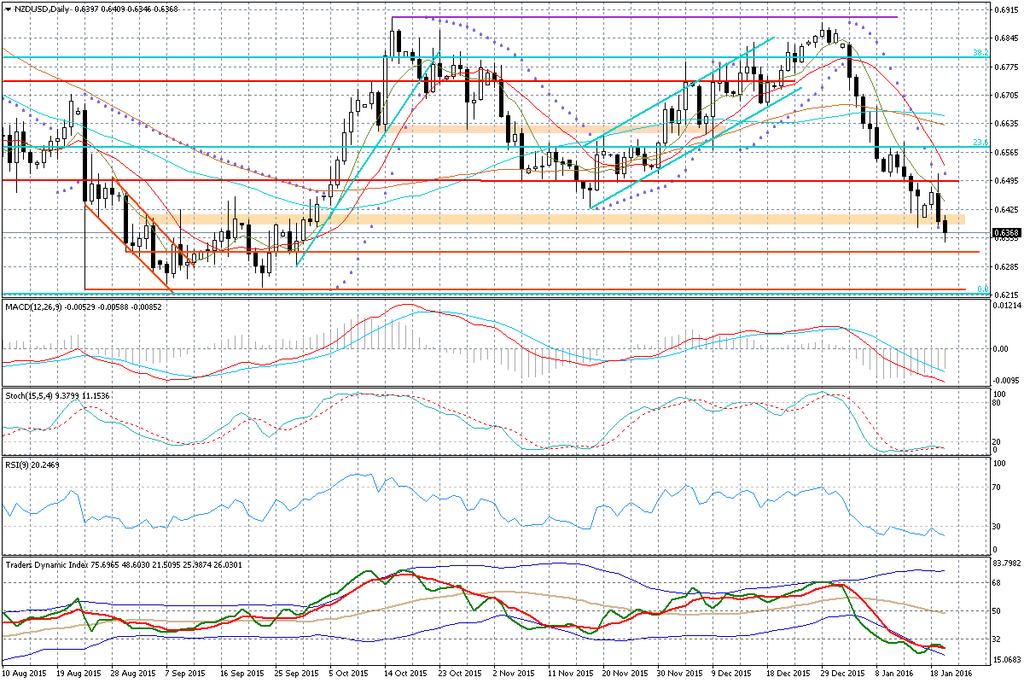Click the 0.6495 price axis value
1024x683 pixels.
click(x=1006, y=181)
